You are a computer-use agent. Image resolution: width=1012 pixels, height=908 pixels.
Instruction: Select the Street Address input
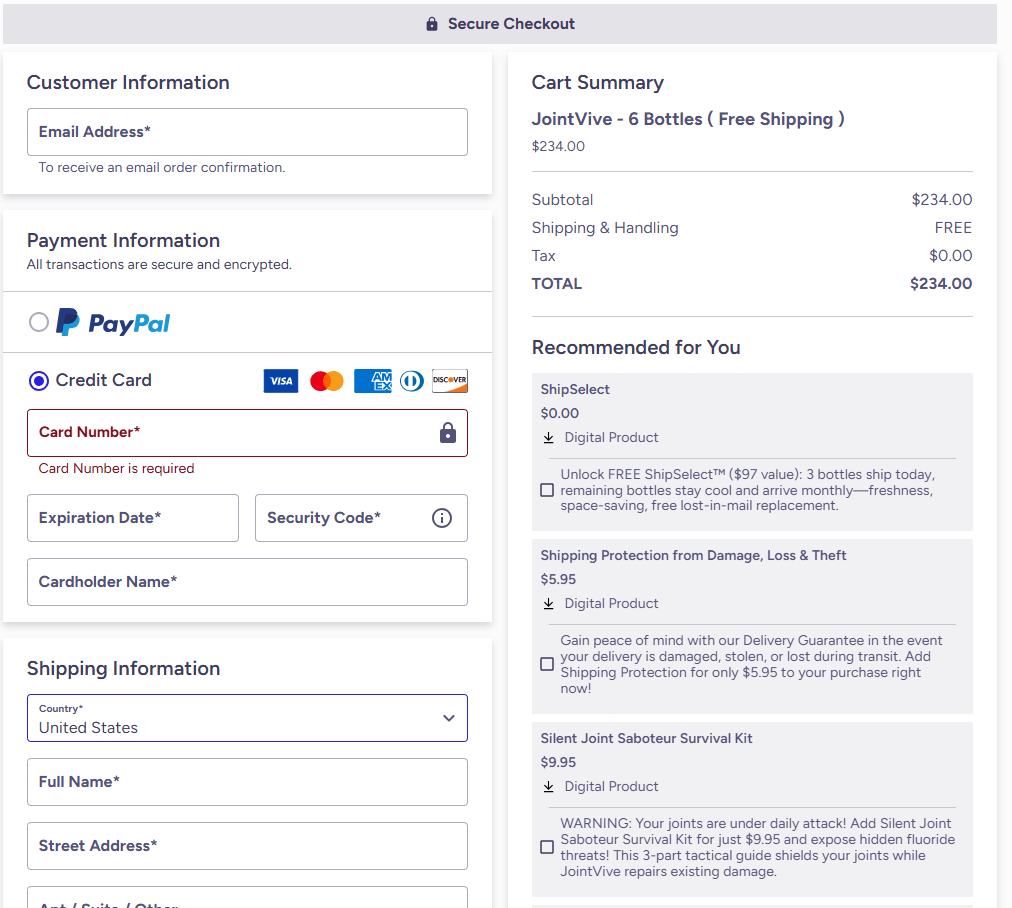click(247, 846)
